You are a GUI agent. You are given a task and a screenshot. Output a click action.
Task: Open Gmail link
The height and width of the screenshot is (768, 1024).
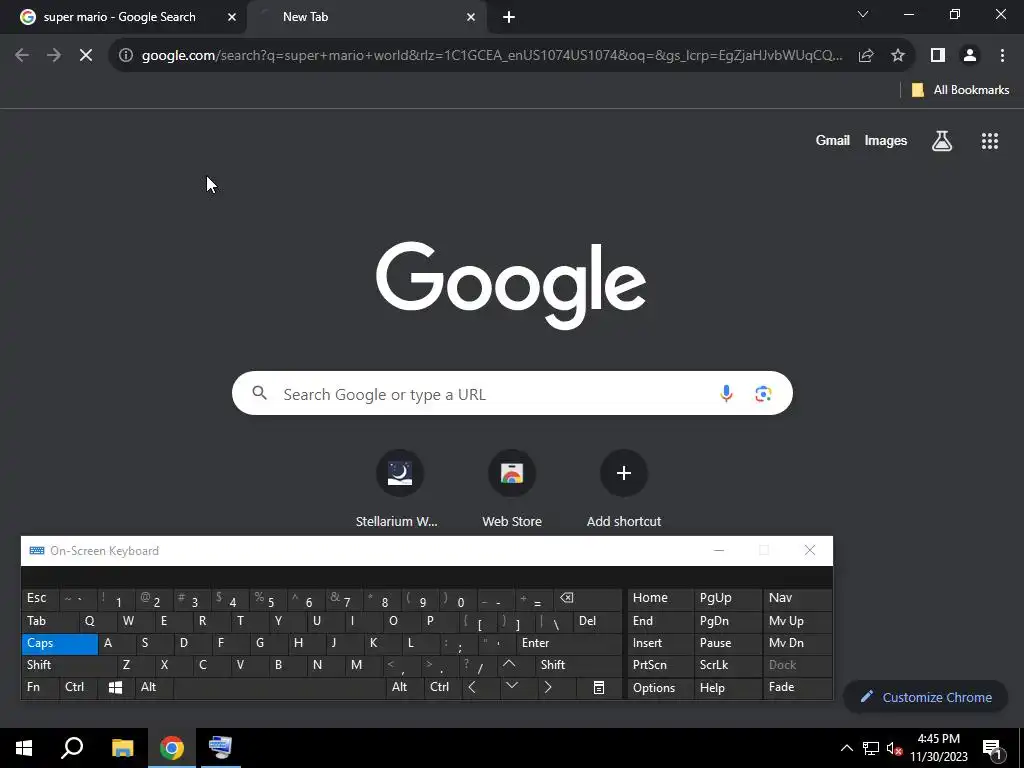pos(832,140)
